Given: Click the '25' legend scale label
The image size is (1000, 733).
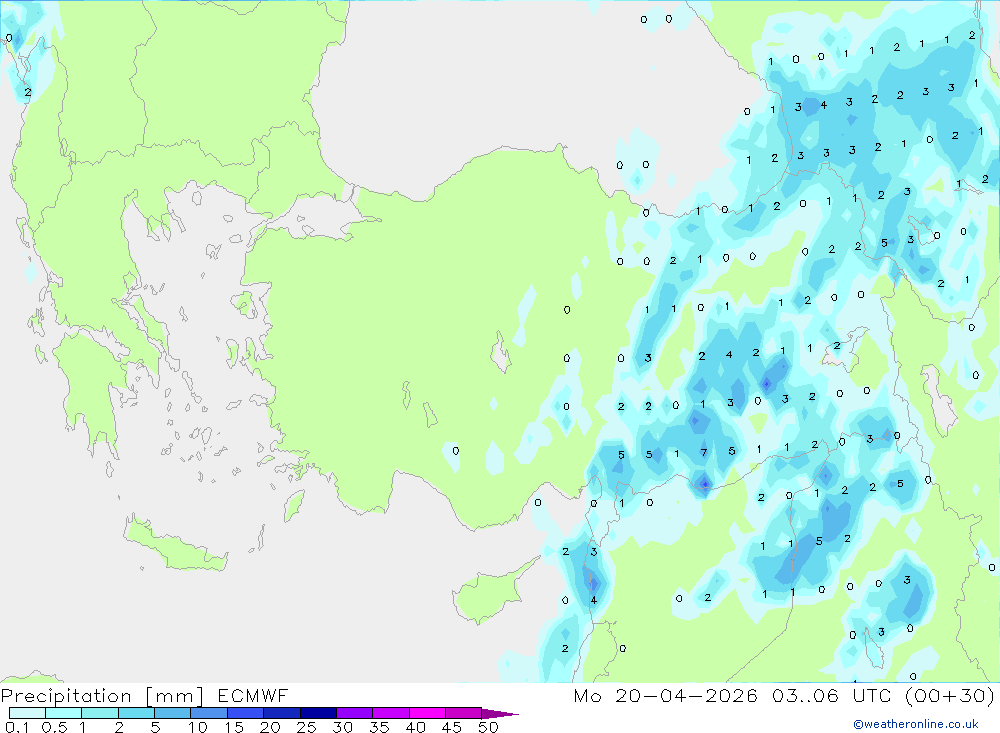Looking at the screenshot, I should click(x=307, y=727).
